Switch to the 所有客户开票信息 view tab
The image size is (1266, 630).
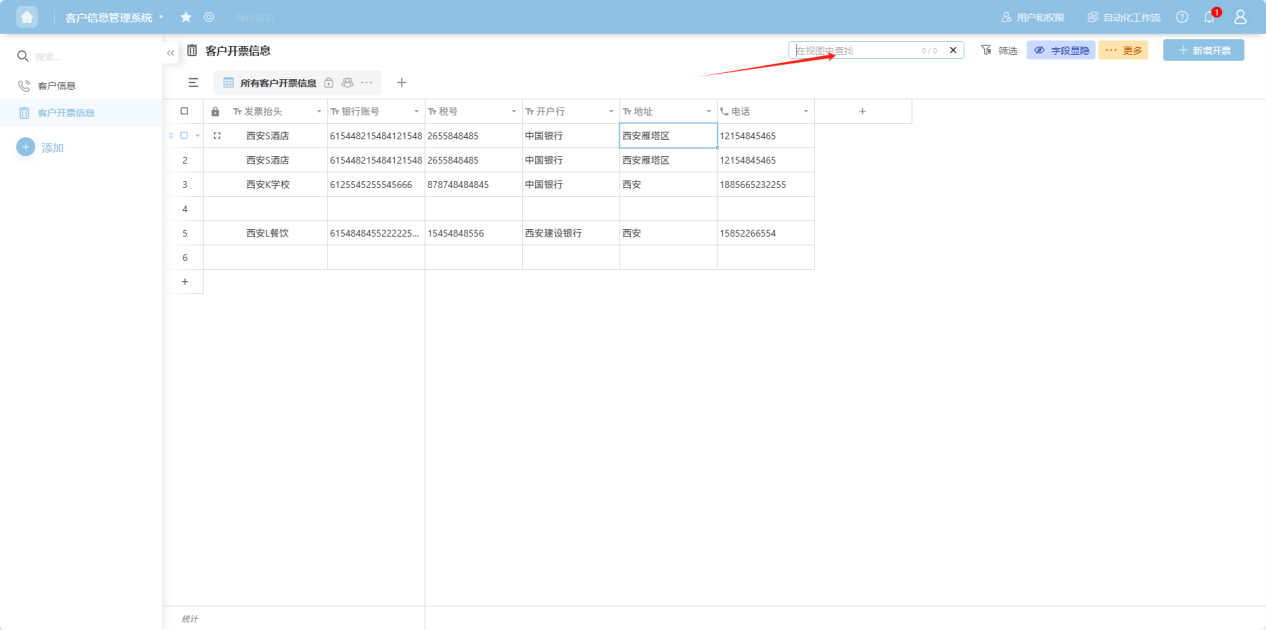(277, 83)
